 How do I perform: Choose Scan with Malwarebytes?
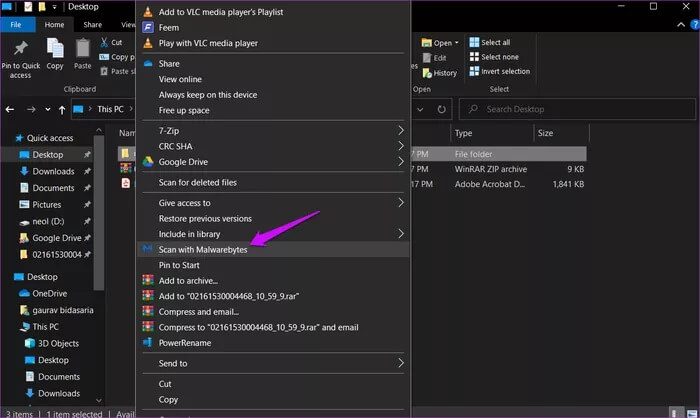(273, 249)
